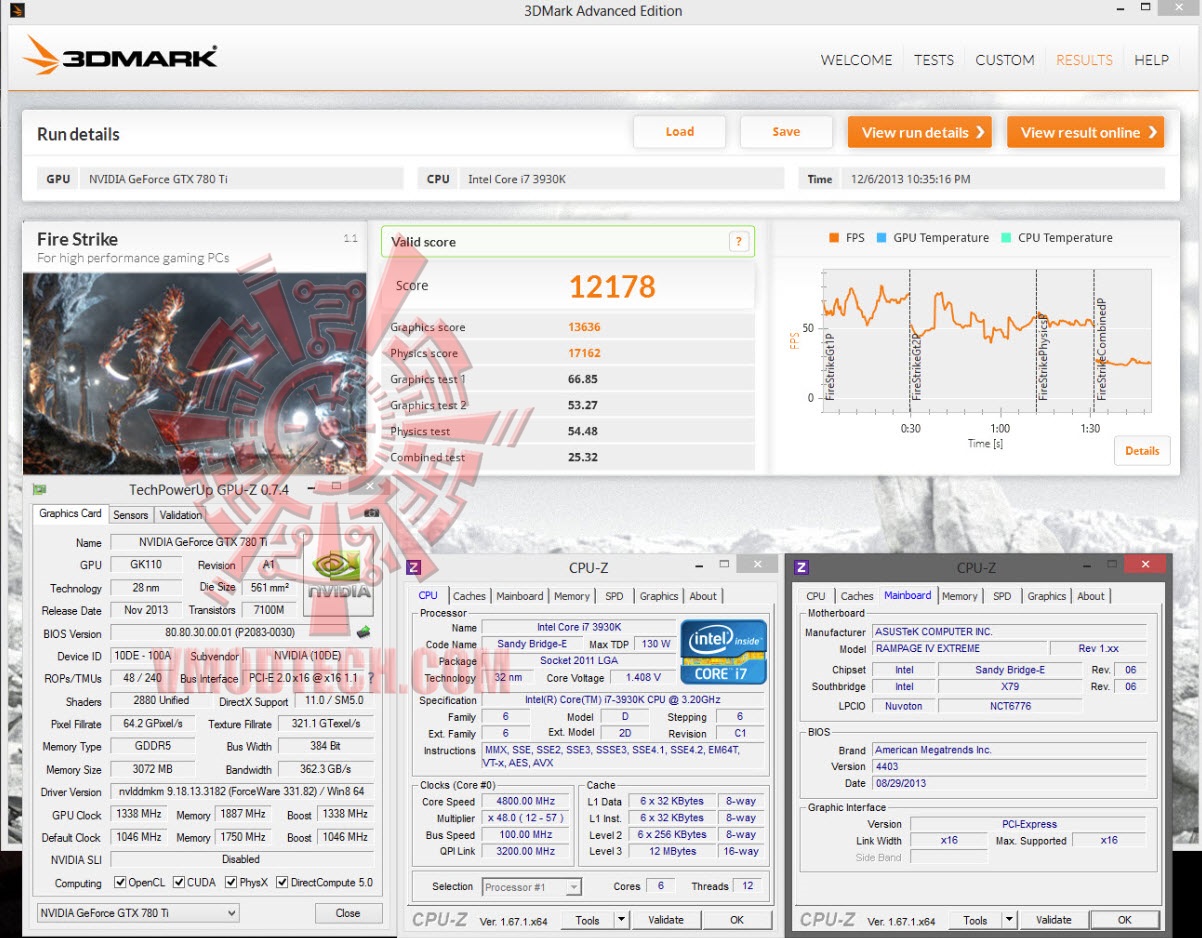Click the GPU-Z Name field value
This screenshot has width=1202, height=938.
tap(203, 542)
